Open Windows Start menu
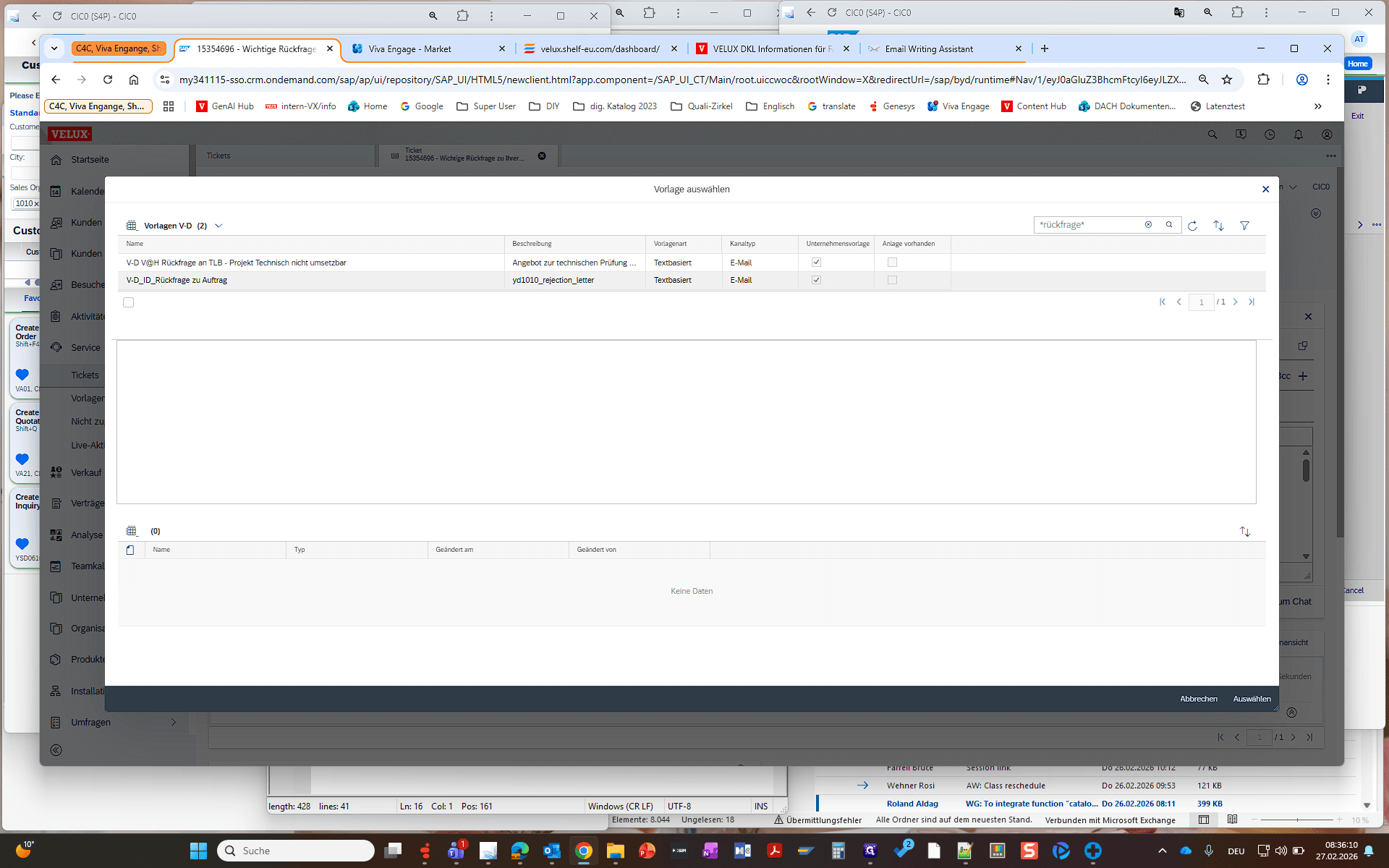Screen dimensions: 1389x868 [198, 851]
